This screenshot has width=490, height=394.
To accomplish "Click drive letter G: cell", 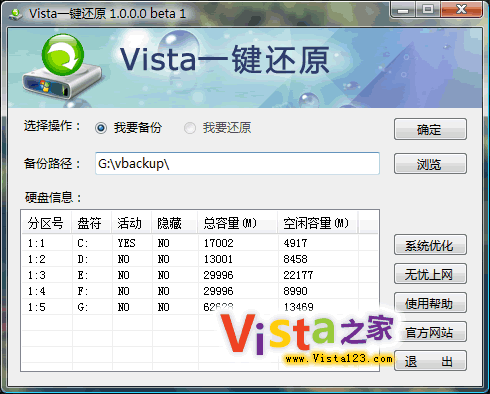I will [x=83, y=307].
